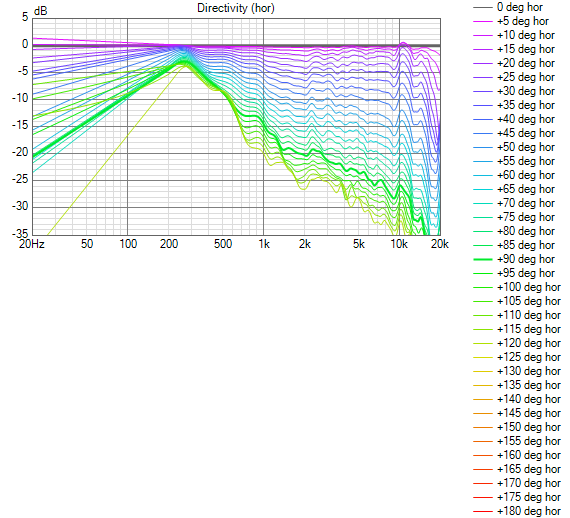570x518 pixels.
Task: Click the "+15 deg hor" legend label
Action: point(526,49)
